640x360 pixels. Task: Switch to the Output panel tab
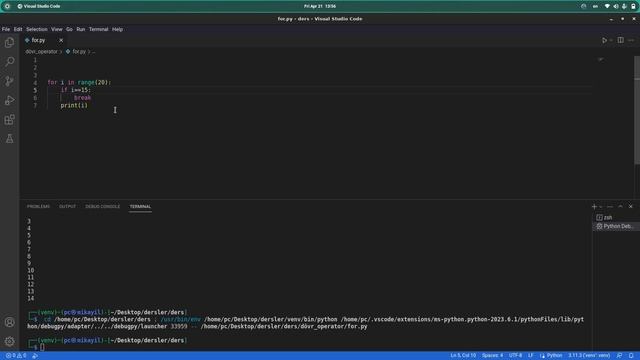coord(67,207)
